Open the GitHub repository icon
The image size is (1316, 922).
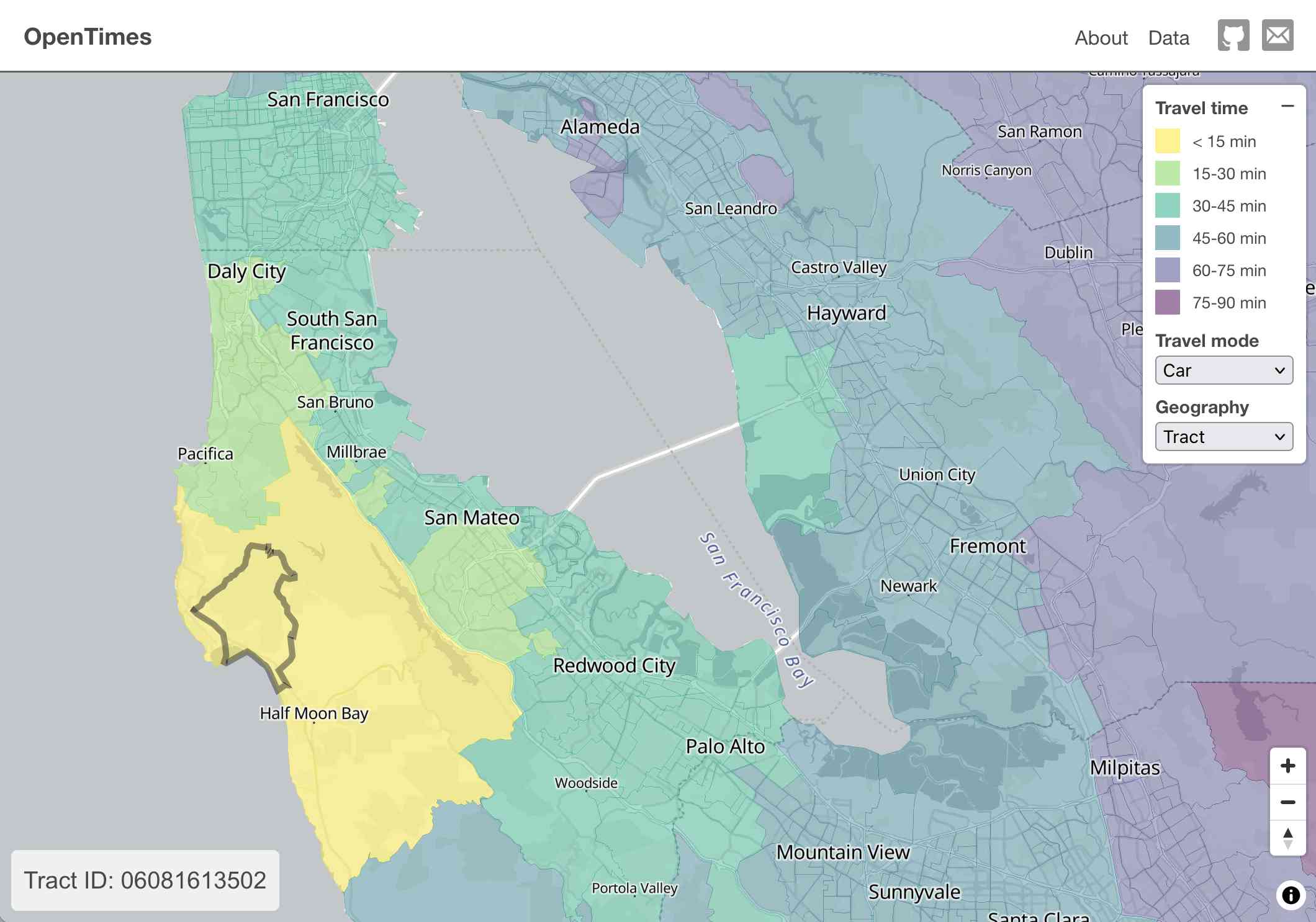[1233, 36]
